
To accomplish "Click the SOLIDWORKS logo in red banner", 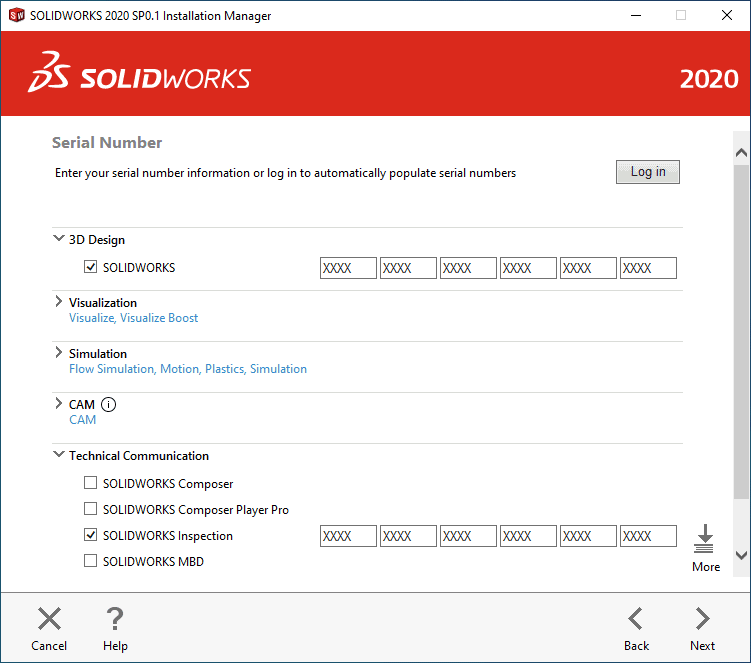I will tap(140, 78).
